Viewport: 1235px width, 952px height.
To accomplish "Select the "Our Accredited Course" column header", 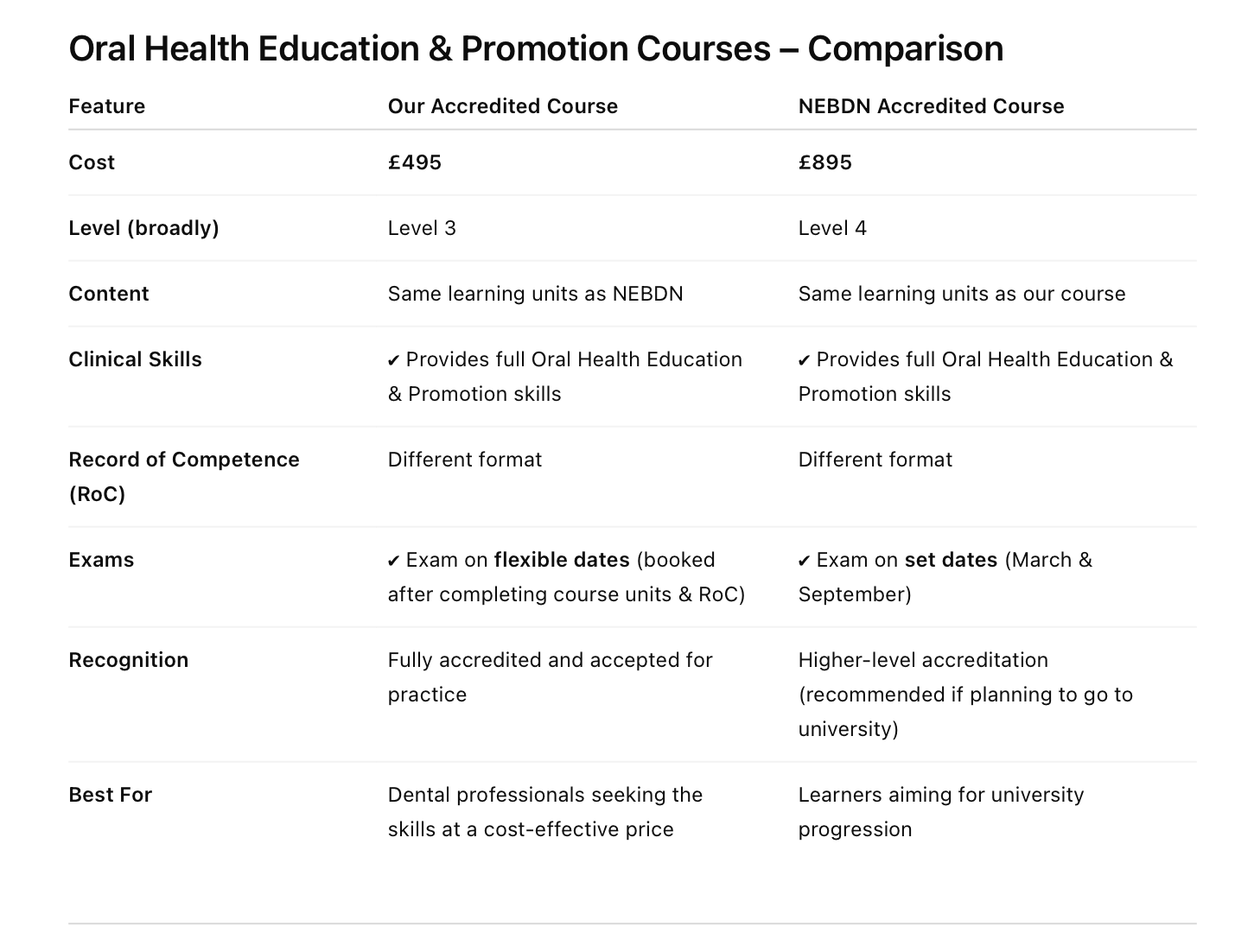I will click(x=502, y=106).
